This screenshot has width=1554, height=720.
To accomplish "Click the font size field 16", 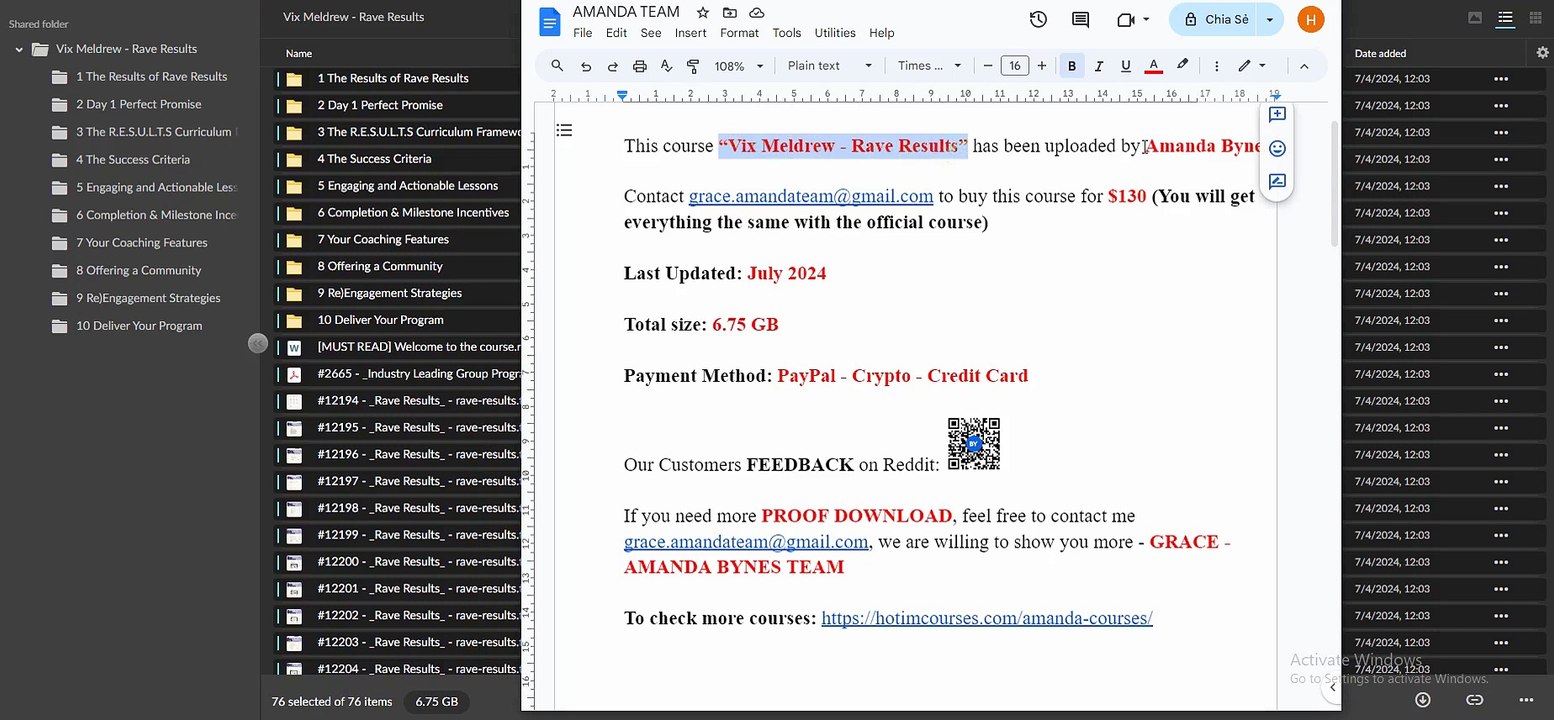I will click(x=1015, y=66).
